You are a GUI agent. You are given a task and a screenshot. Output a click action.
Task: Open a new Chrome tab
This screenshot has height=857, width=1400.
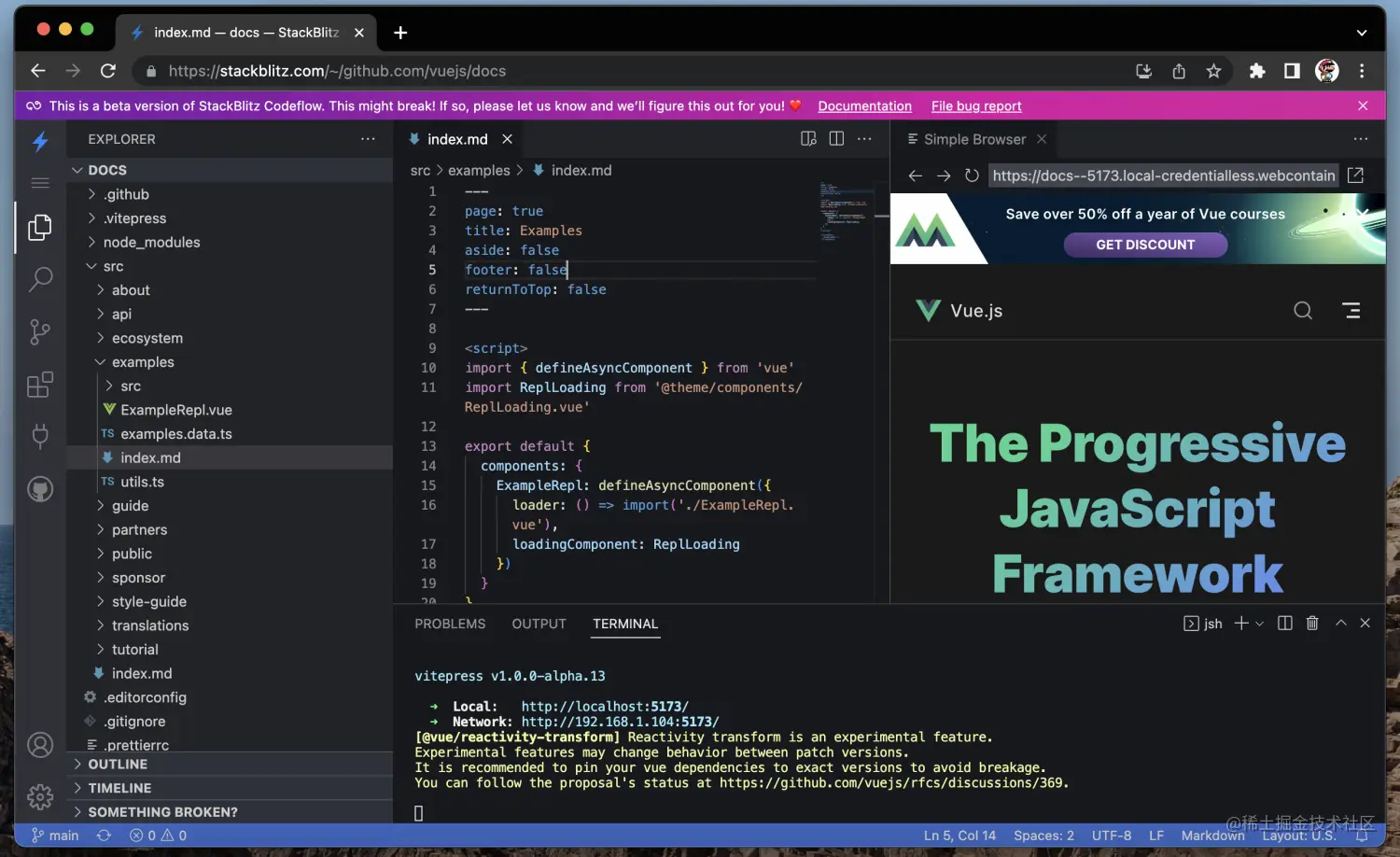(400, 33)
